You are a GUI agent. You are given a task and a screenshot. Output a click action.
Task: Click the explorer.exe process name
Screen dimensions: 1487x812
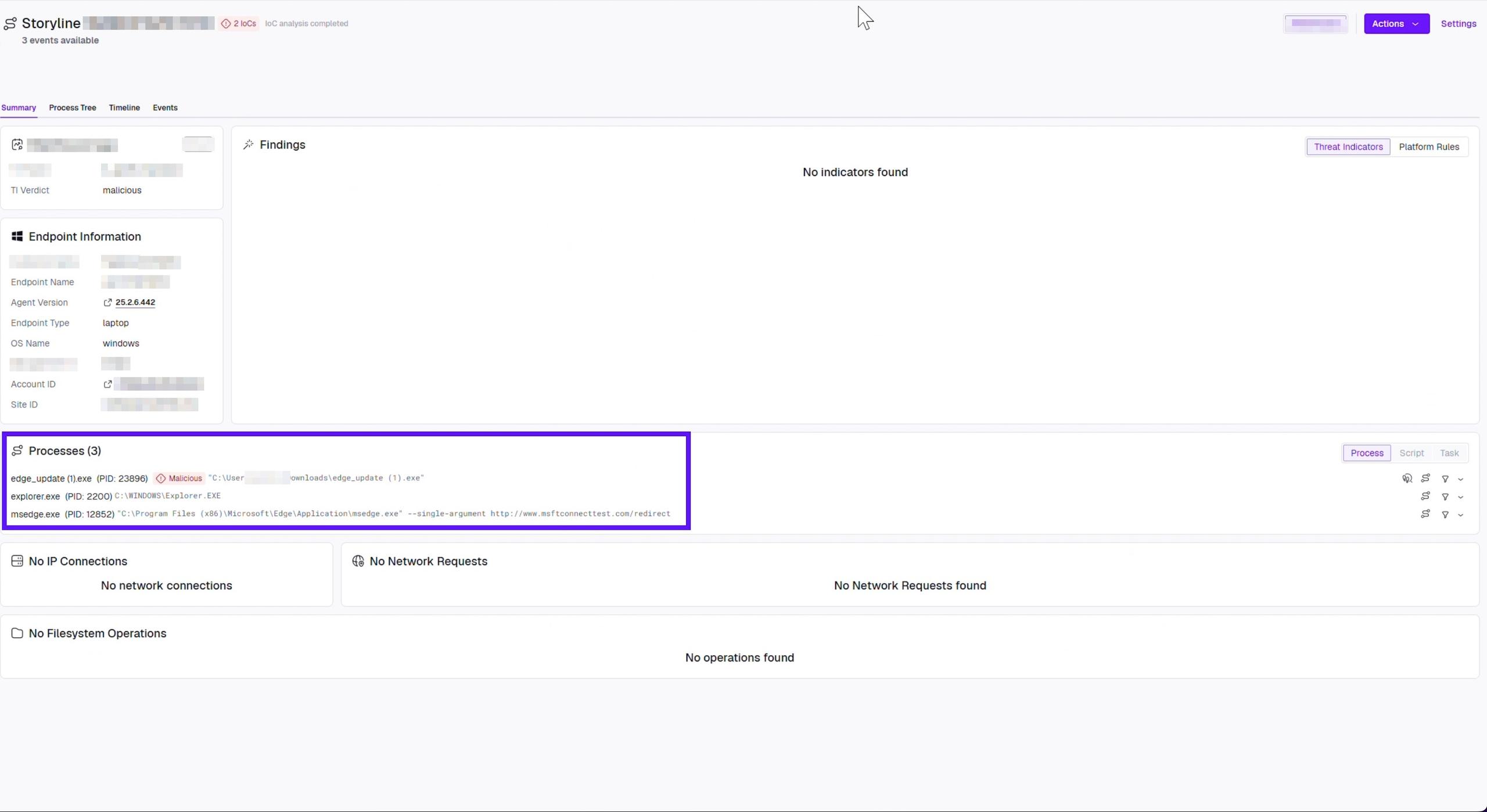tap(35, 497)
